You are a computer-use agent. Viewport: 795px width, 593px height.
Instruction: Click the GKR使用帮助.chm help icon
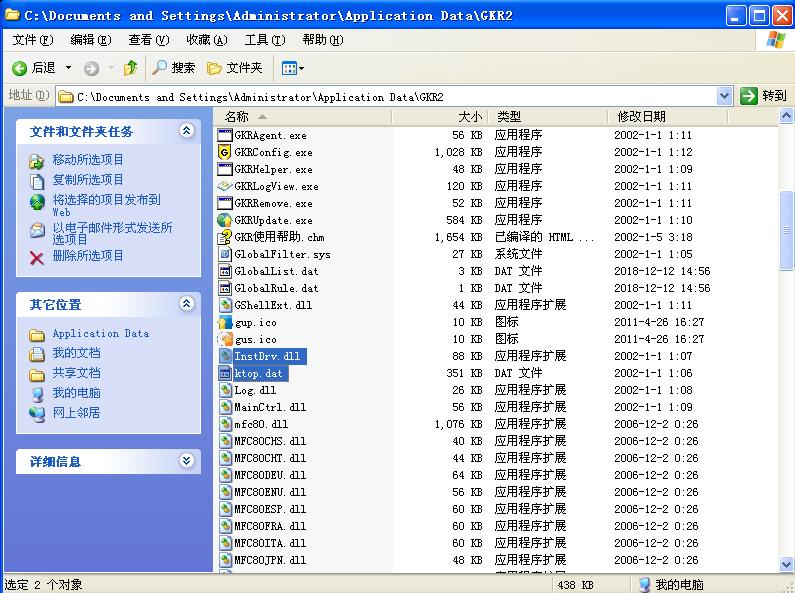pos(224,237)
